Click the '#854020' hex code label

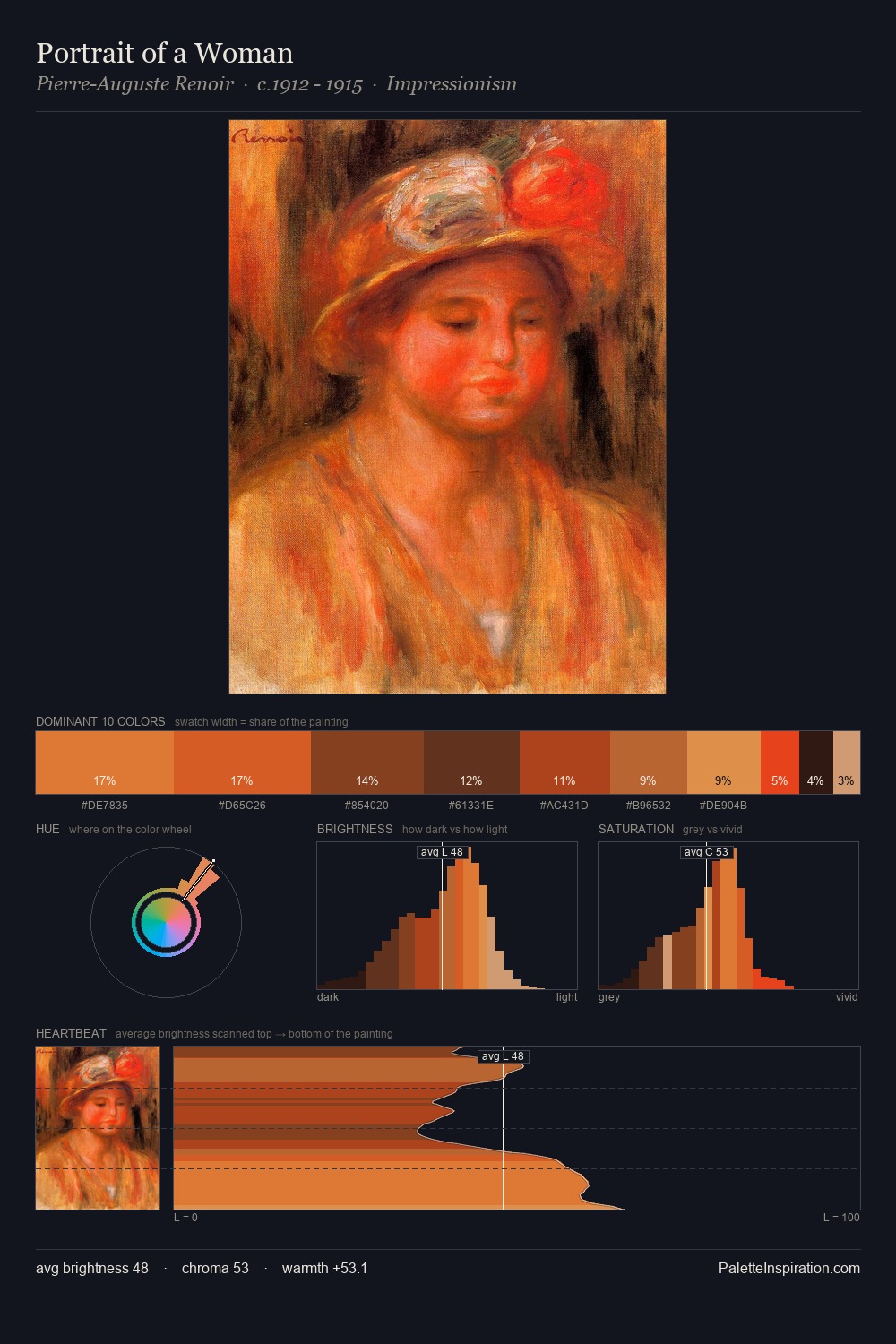(367, 806)
